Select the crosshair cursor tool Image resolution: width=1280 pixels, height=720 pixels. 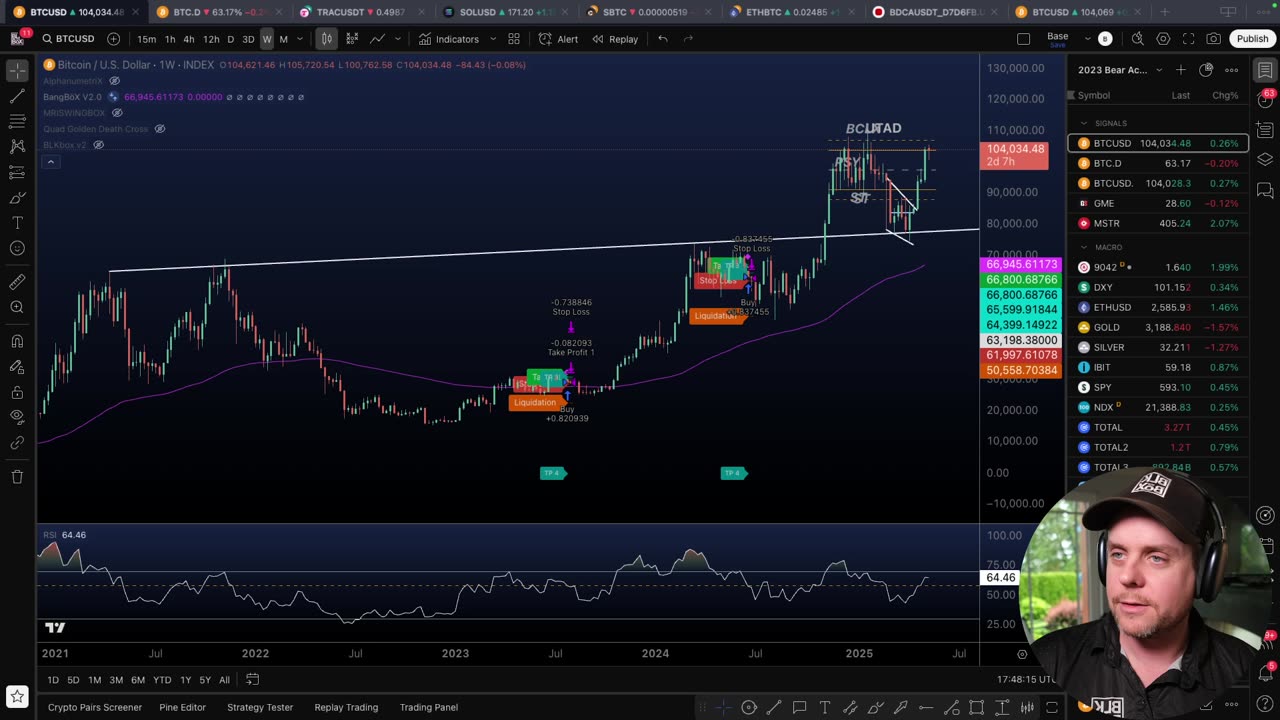(x=17, y=71)
